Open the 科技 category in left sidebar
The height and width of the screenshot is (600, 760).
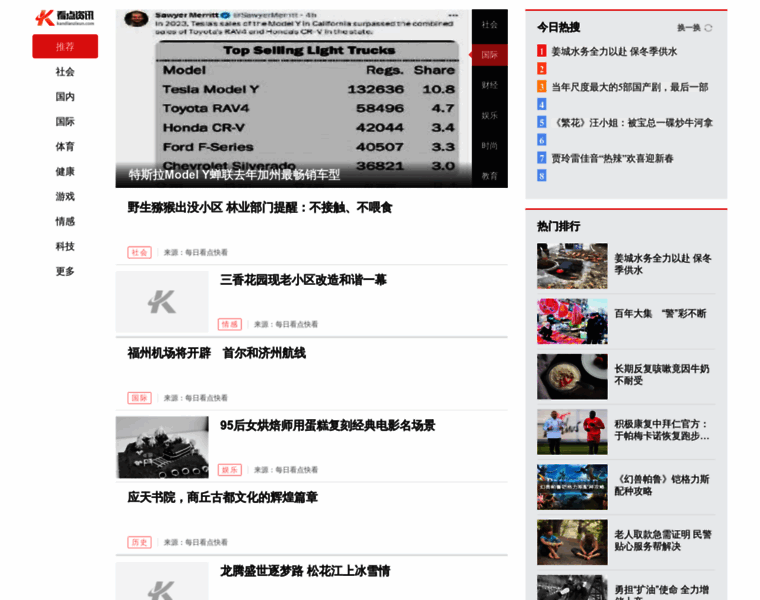pos(65,246)
